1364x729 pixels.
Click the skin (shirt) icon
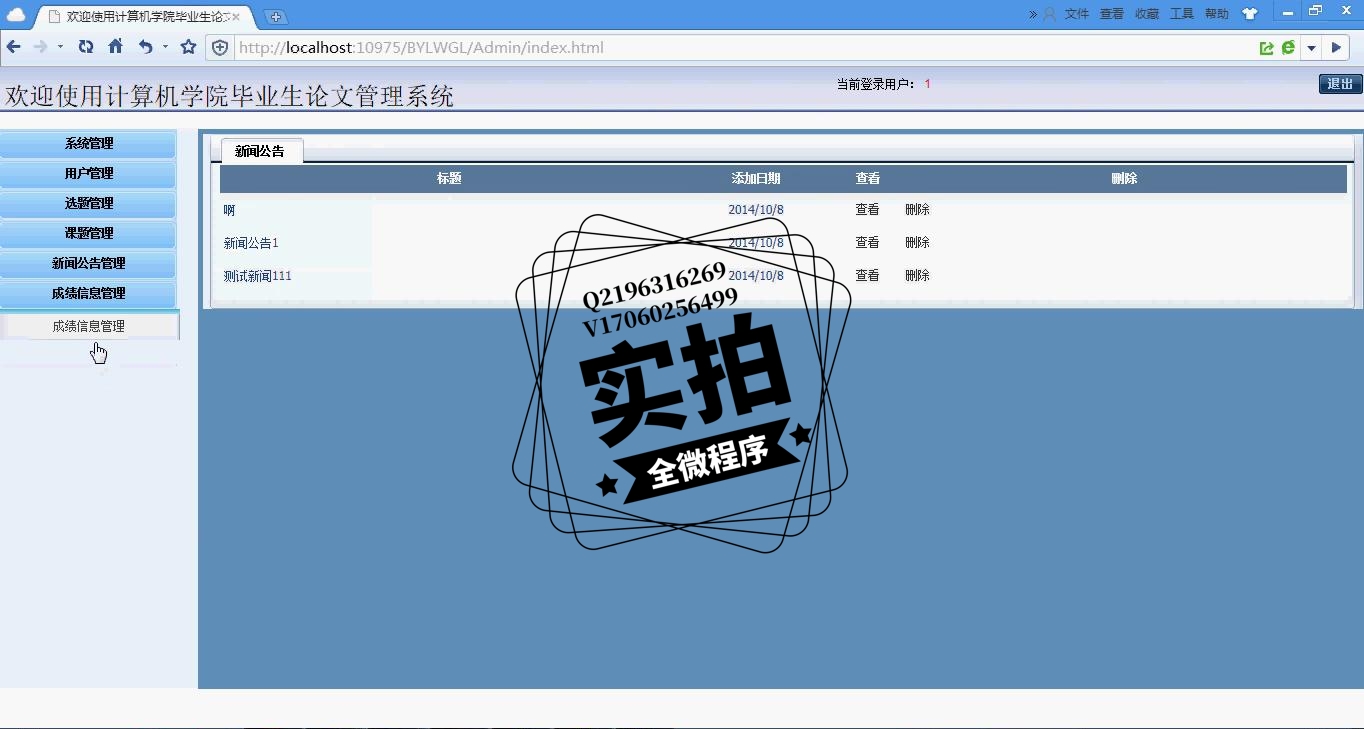(1250, 14)
